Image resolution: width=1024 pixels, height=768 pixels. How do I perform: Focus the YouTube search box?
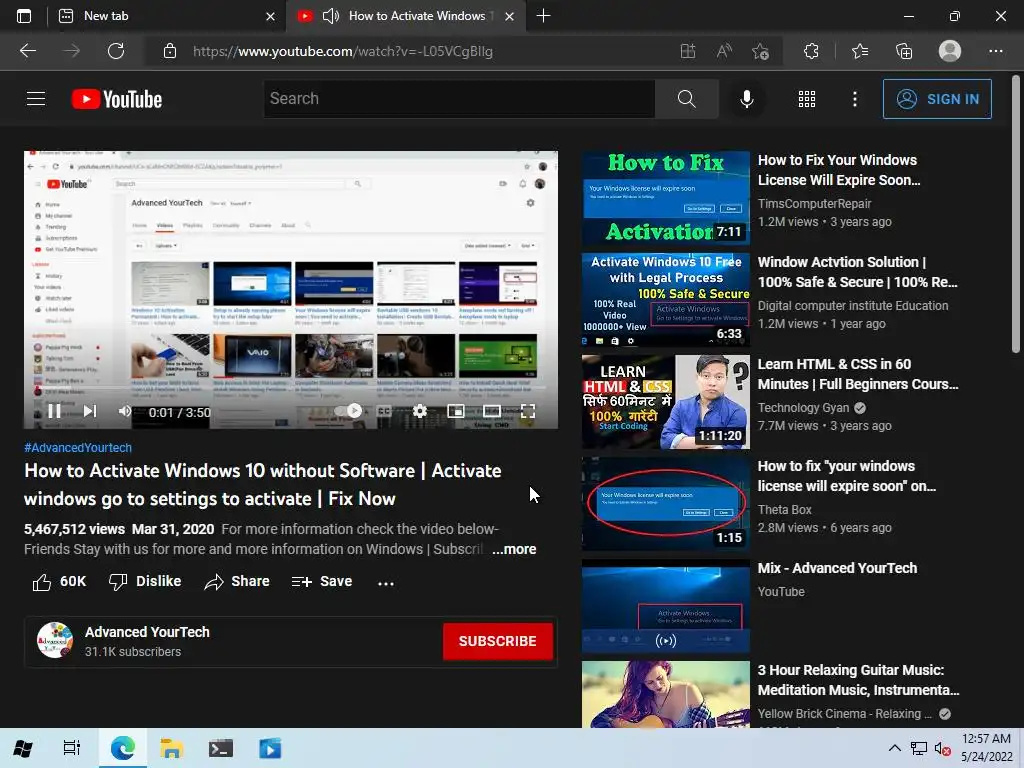pos(459,99)
